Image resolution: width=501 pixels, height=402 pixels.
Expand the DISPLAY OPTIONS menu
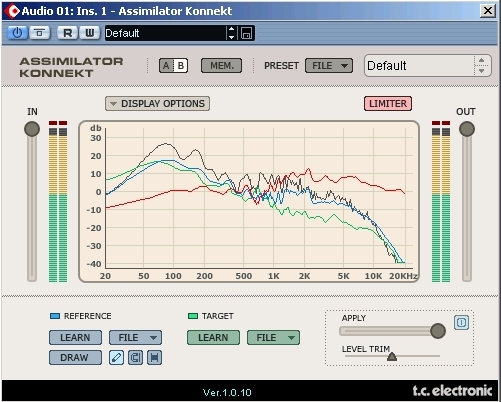point(157,103)
